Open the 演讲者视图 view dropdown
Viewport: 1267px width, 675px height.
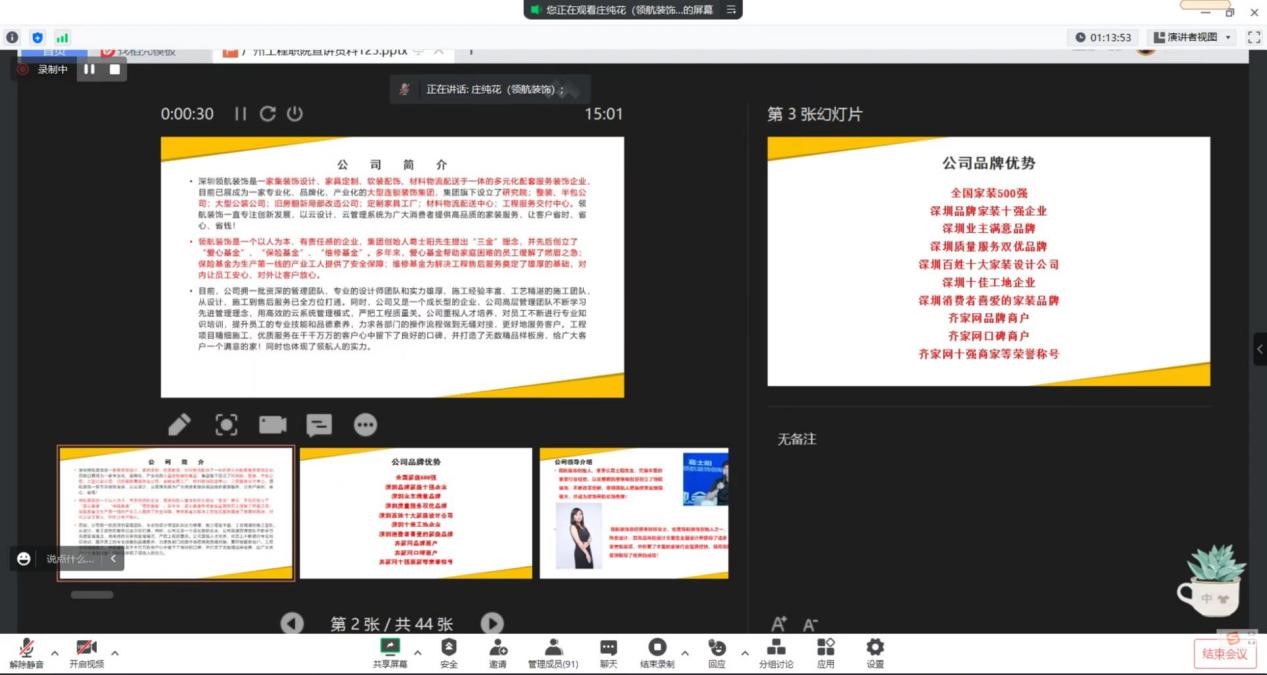(1191, 37)
